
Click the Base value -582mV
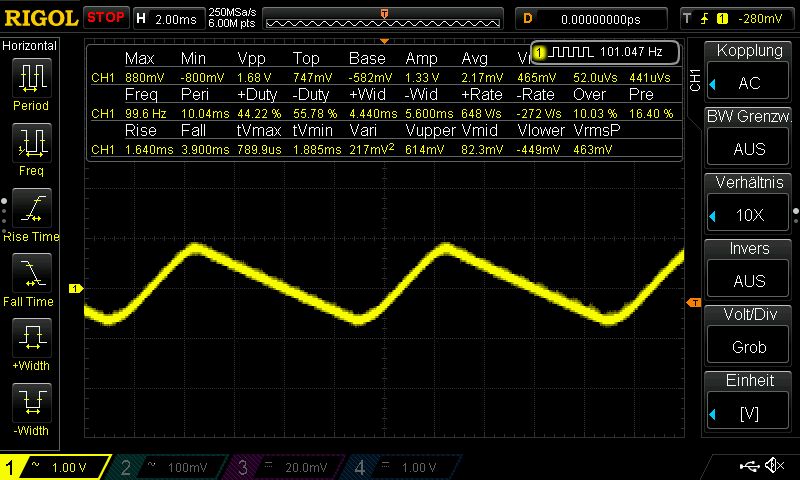coord(370,78)
